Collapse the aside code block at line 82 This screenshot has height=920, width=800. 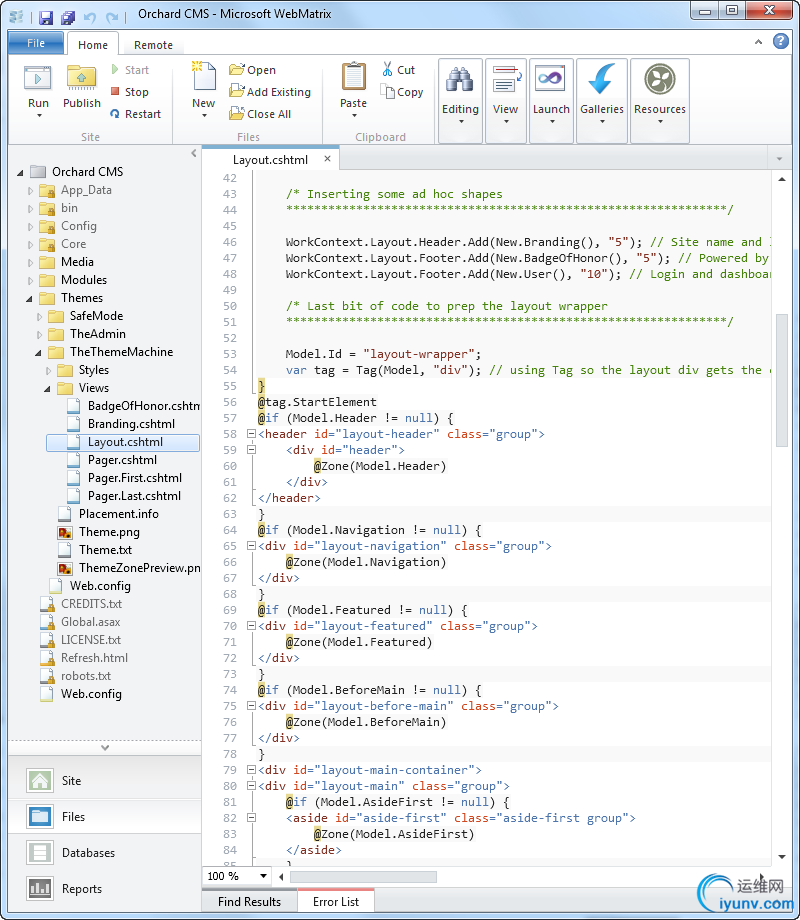251,817
